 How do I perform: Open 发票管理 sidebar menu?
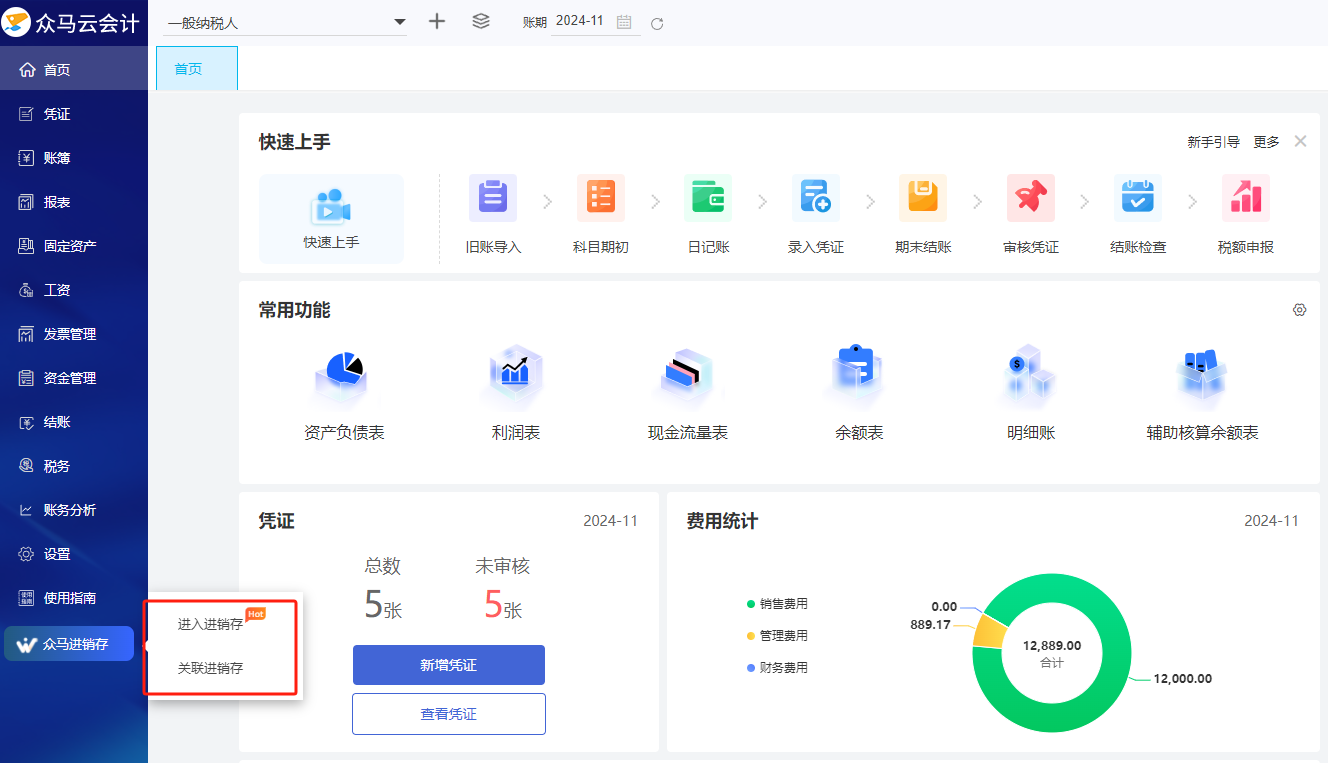(74, 334)
